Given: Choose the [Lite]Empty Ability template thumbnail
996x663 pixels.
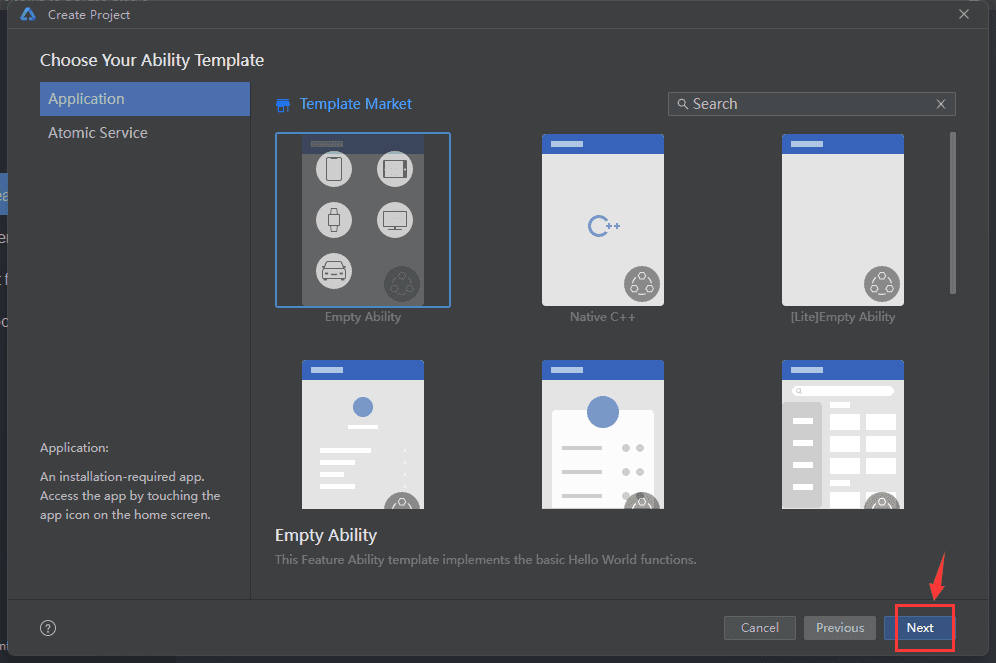Looking at the screenshot, I should point(843,220).
